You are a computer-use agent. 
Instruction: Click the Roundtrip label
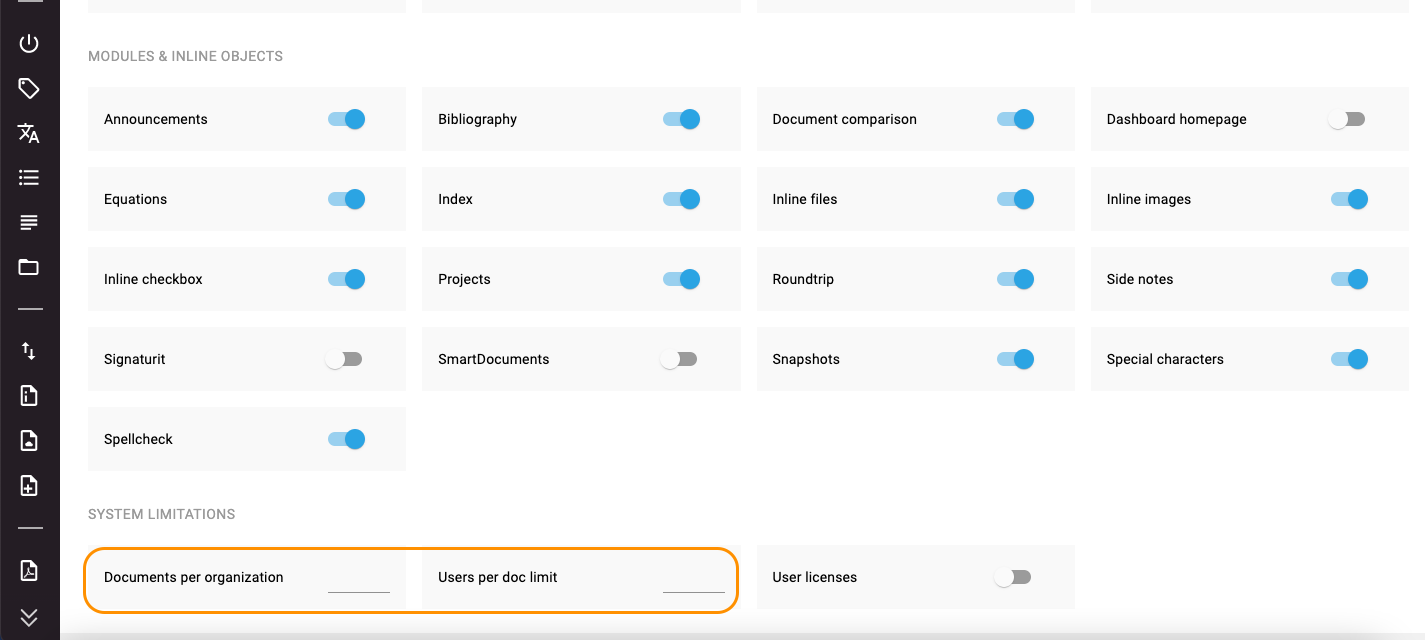[803, 279]
